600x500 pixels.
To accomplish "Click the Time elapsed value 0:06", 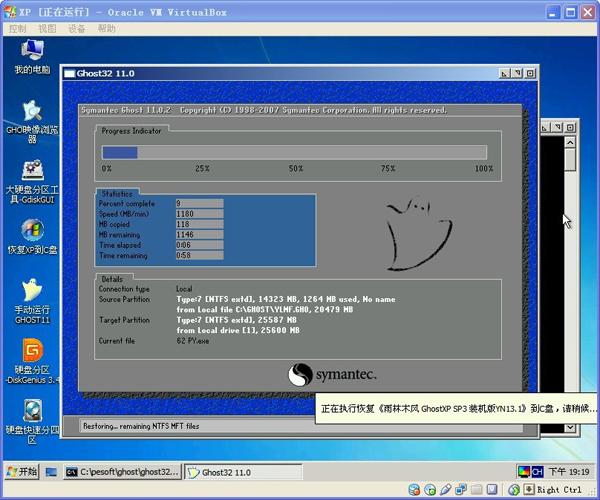I will [199, 244].
